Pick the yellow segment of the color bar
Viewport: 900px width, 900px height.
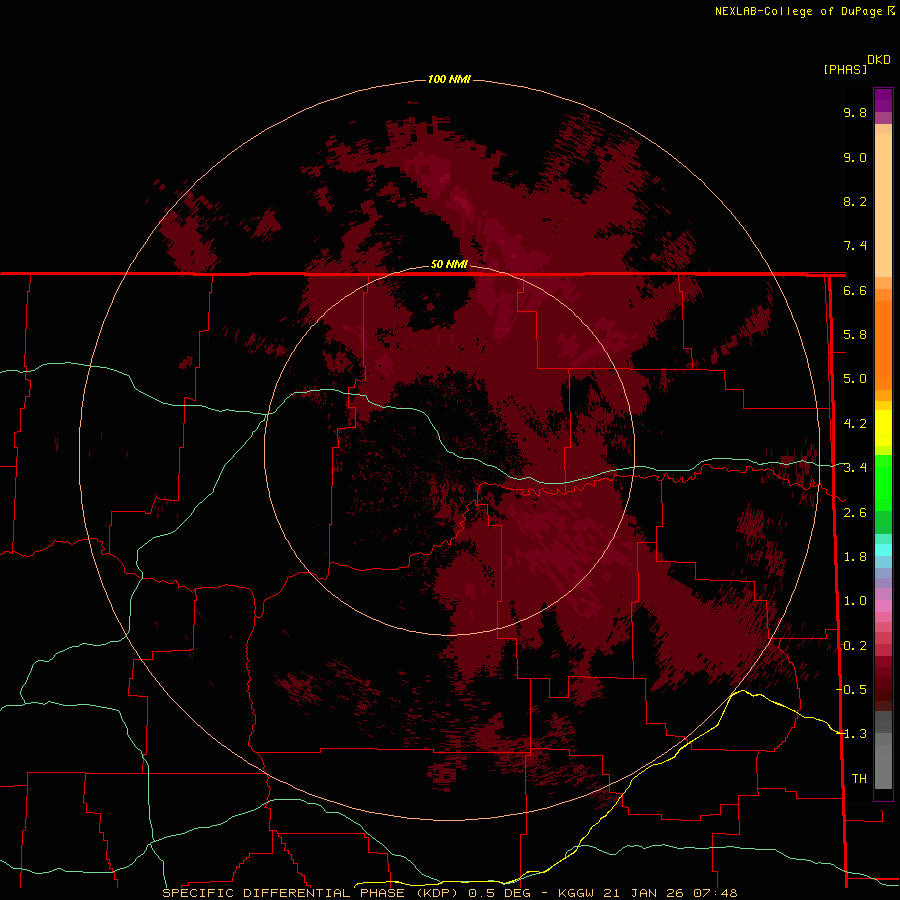coord(883,428)
